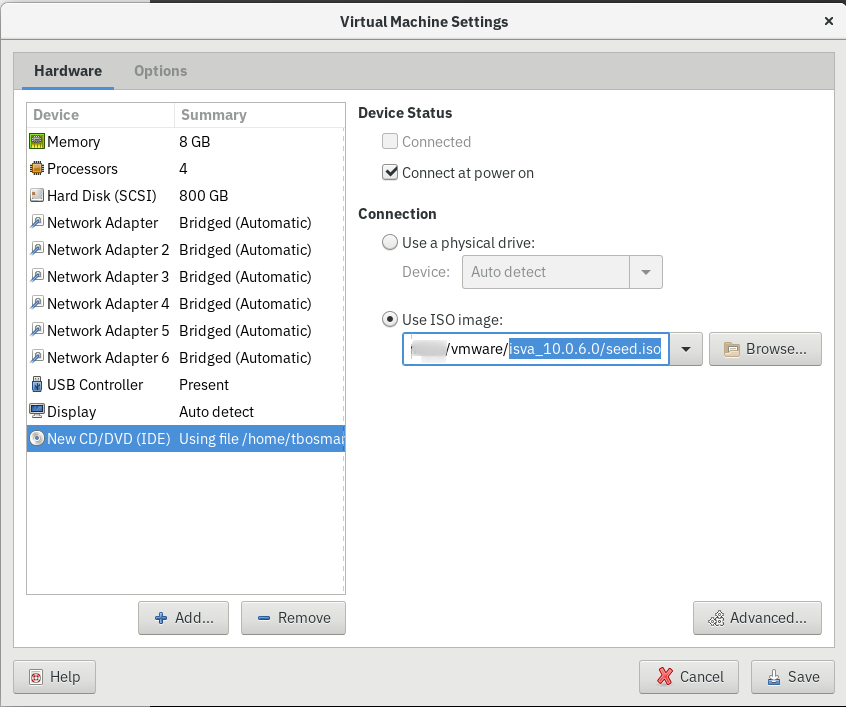
Task: Open the Hardware tab
Action: click(x=67, y=70)
